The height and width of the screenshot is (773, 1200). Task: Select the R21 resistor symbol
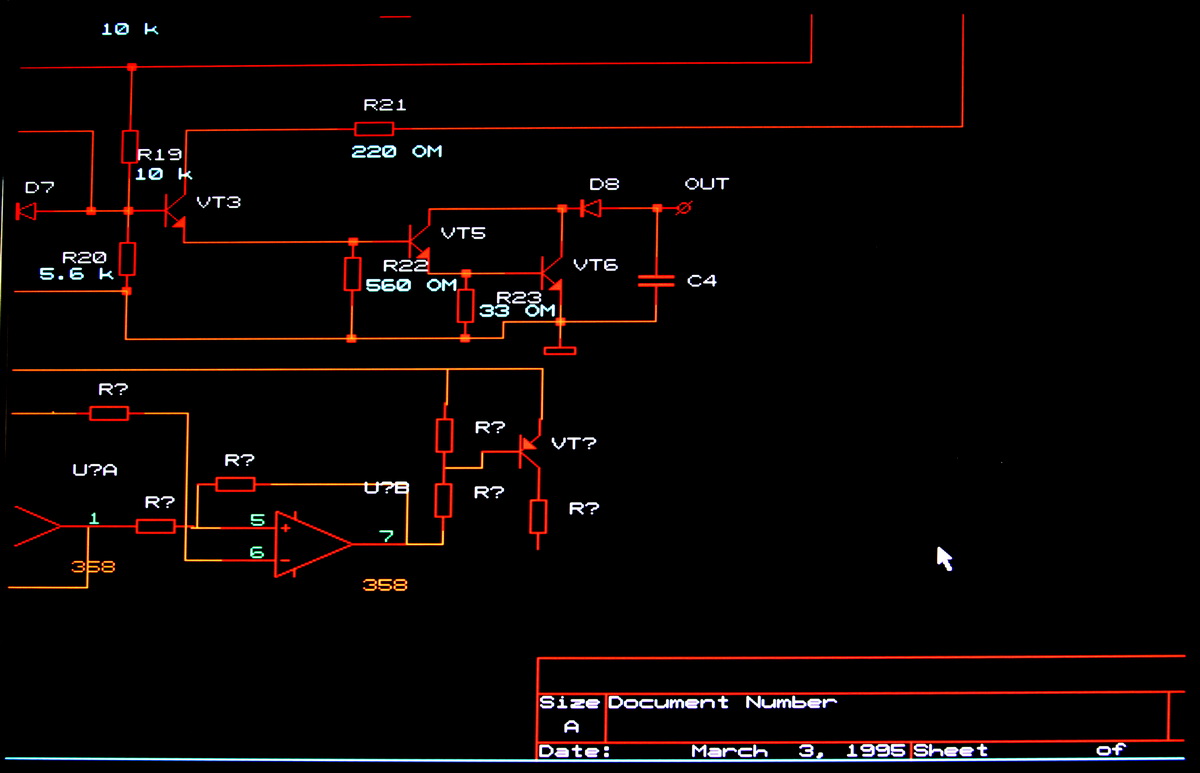374,128
